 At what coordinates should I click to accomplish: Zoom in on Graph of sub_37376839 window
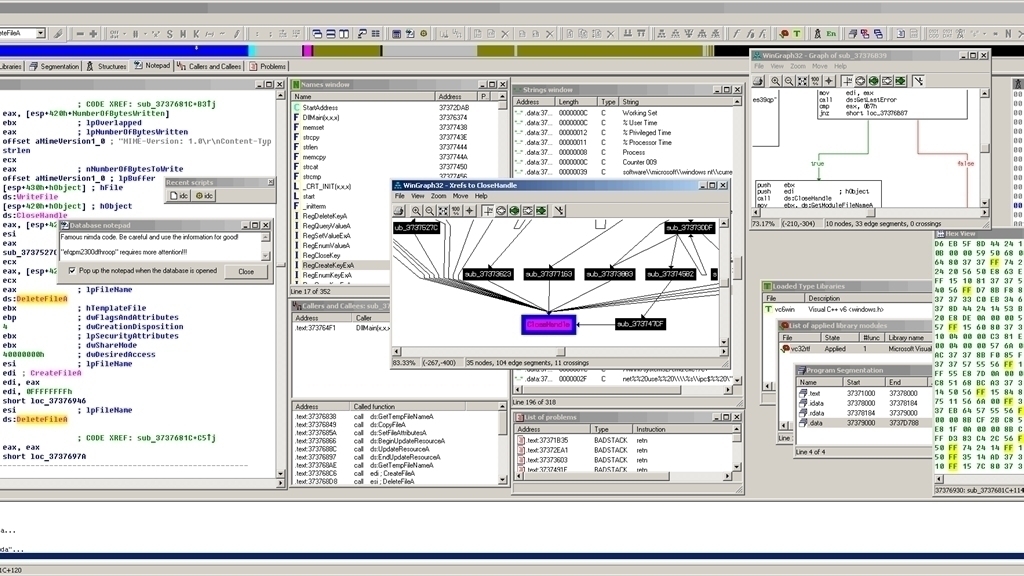click(775, 81)
